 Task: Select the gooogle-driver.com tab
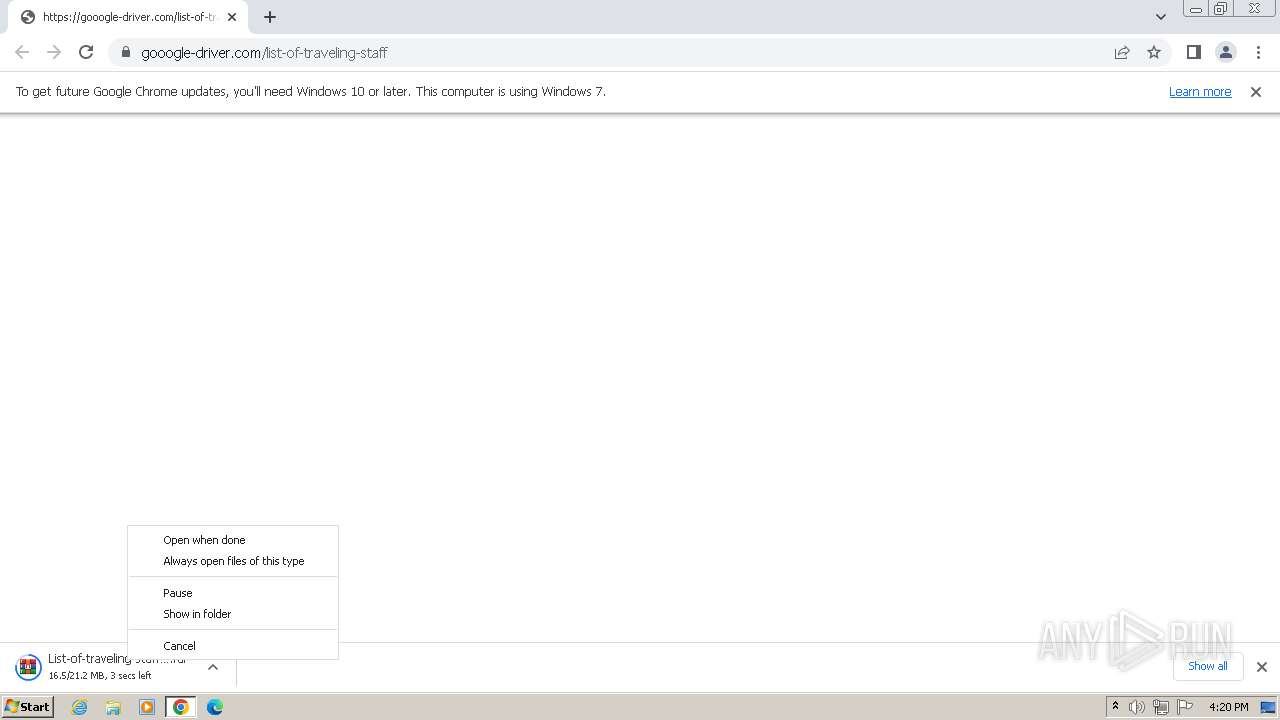(129, 17)
